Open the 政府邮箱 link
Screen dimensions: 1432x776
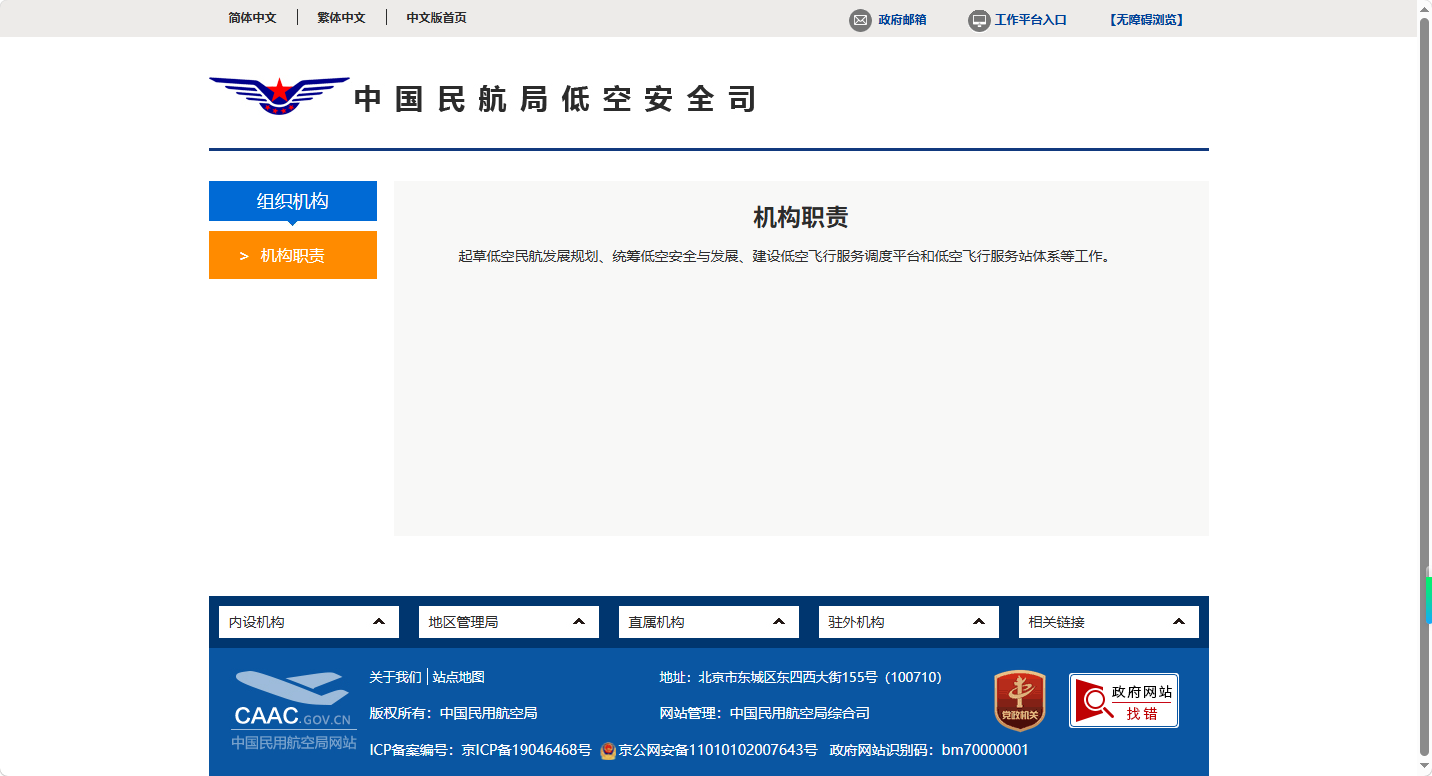902,20
